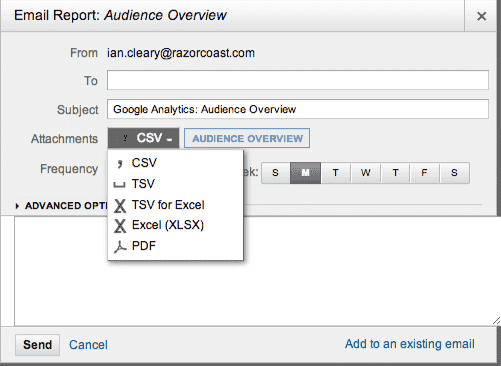
Task: Choose TSV from the format menu
Action: point(175,184)
